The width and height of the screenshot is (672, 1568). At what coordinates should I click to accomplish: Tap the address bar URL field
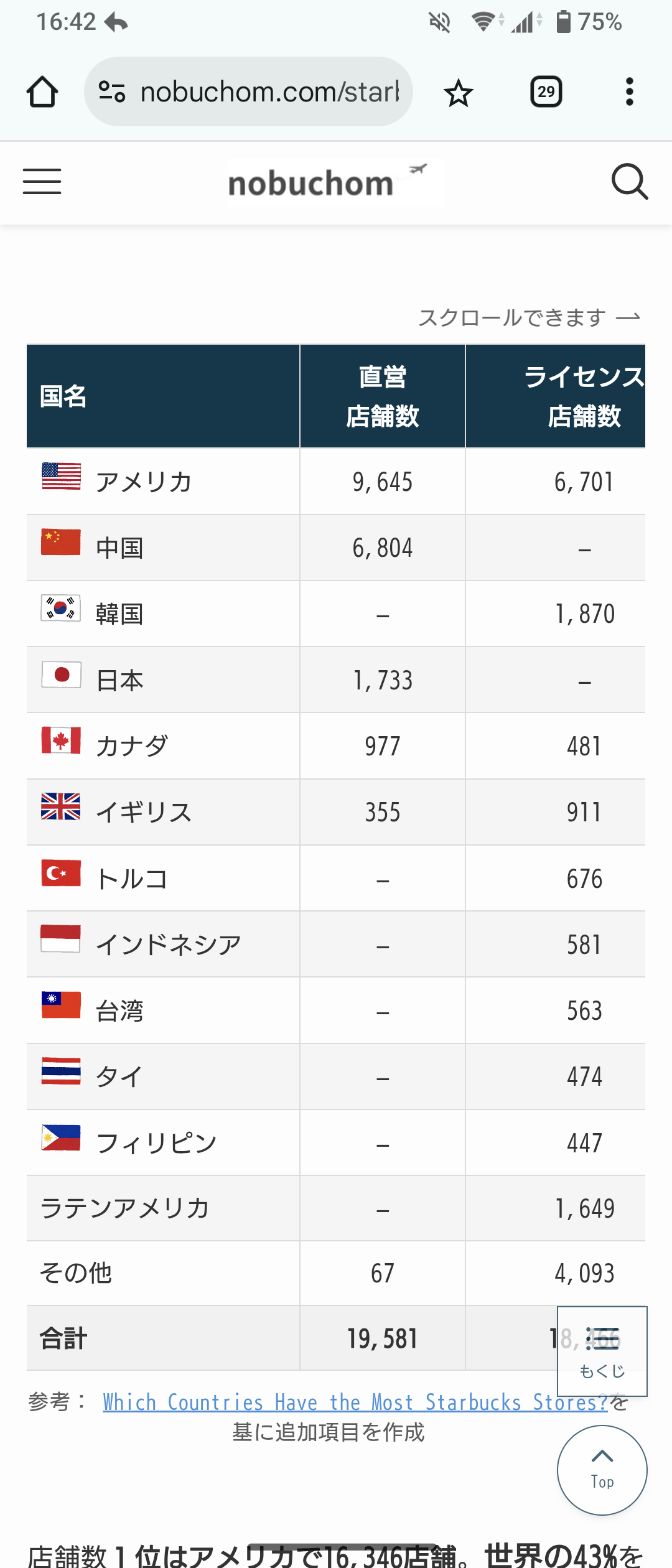pos(269,92)
